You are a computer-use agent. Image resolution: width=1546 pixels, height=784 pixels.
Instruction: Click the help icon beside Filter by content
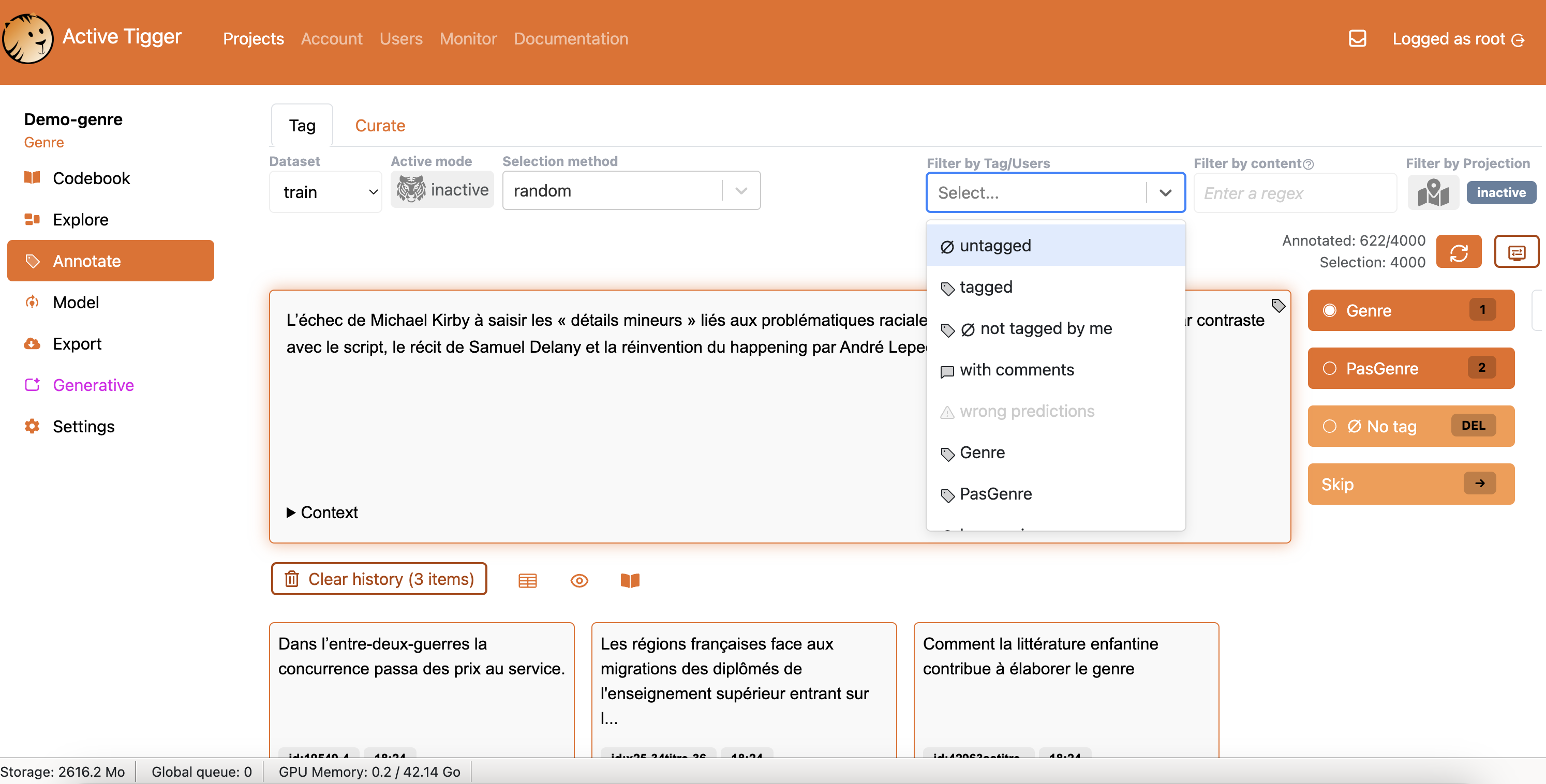[1309, 164]
